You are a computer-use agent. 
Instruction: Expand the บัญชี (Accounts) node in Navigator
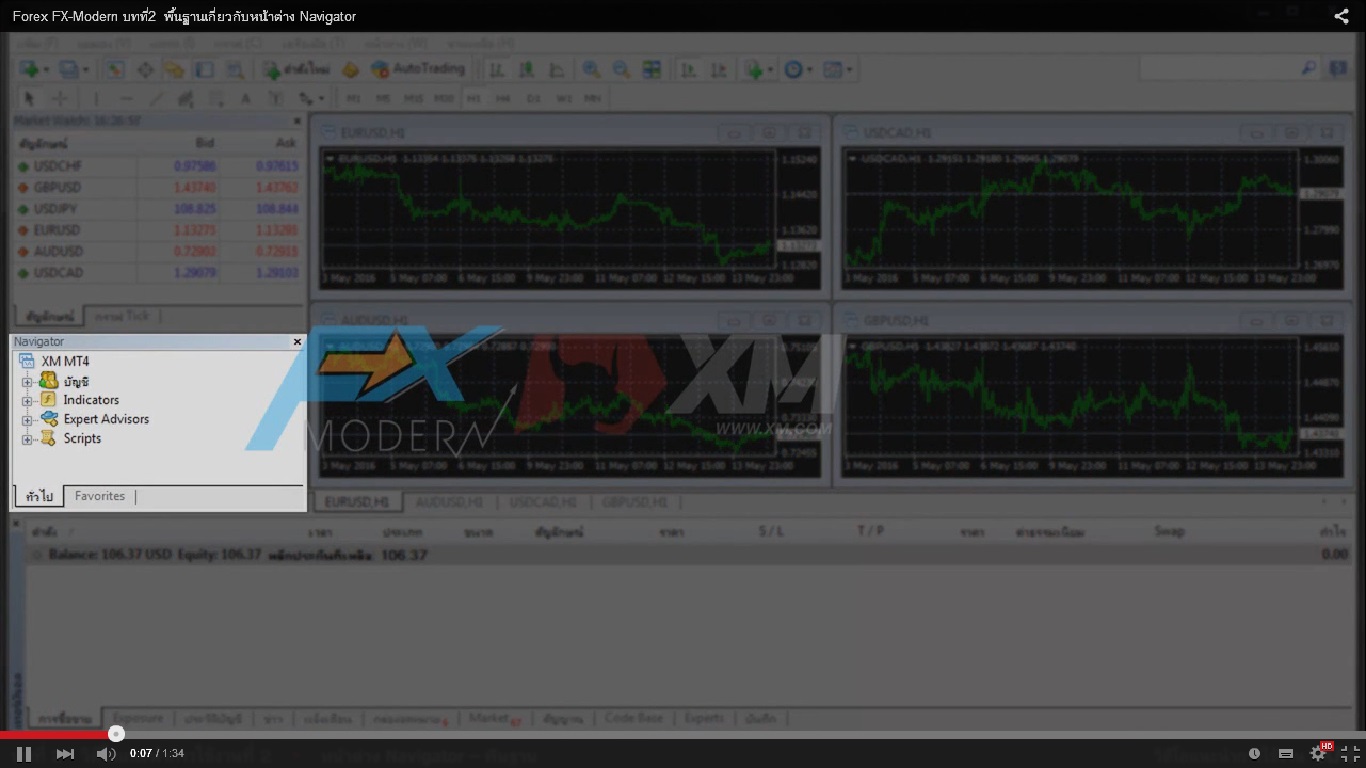point(27,382)
